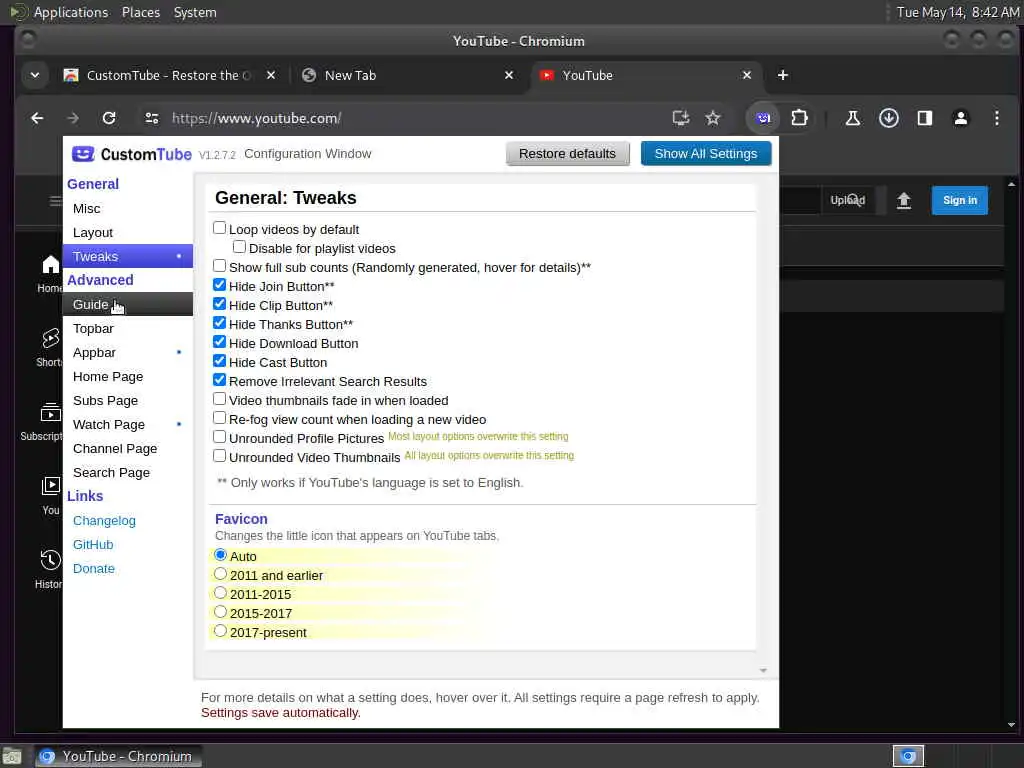The image size is (1024, 768).
Task: Enable Show full sub counts
Action: click(x=219, y=266)
